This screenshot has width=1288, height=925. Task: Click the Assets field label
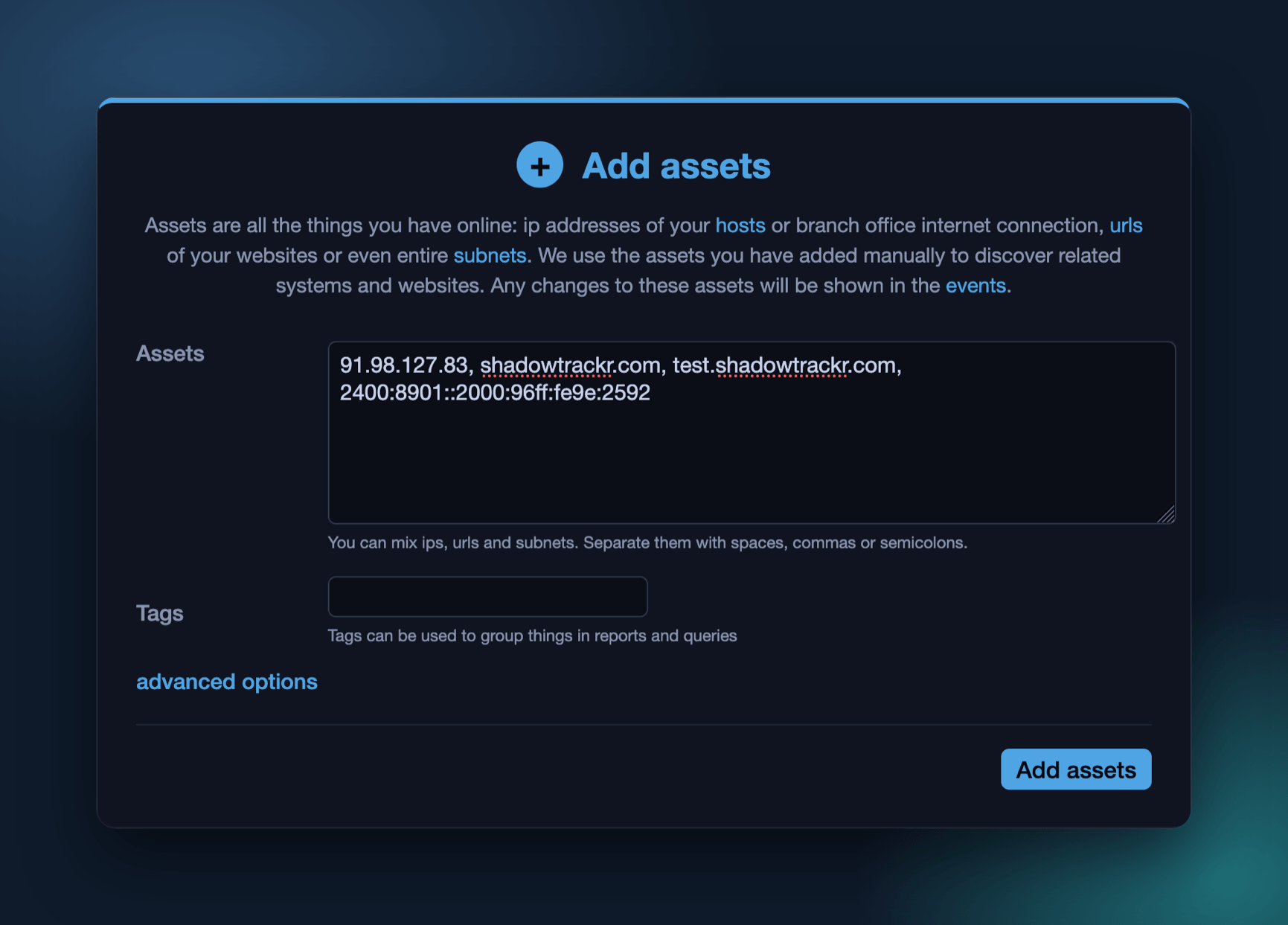170,353
